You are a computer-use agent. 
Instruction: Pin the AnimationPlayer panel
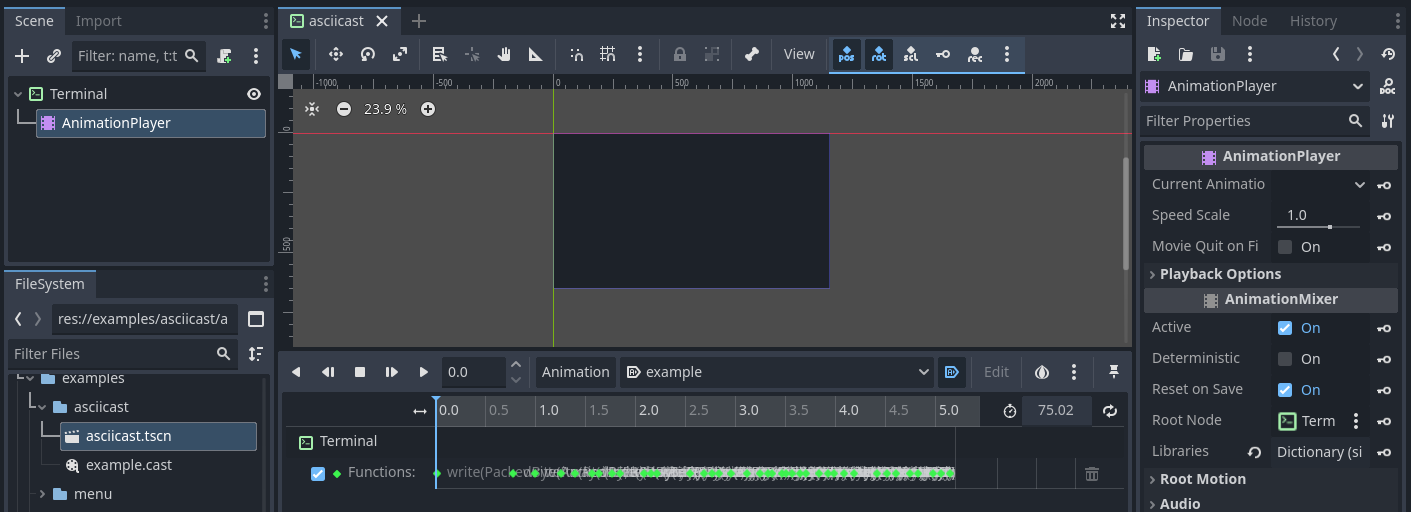coord(1113,372)
